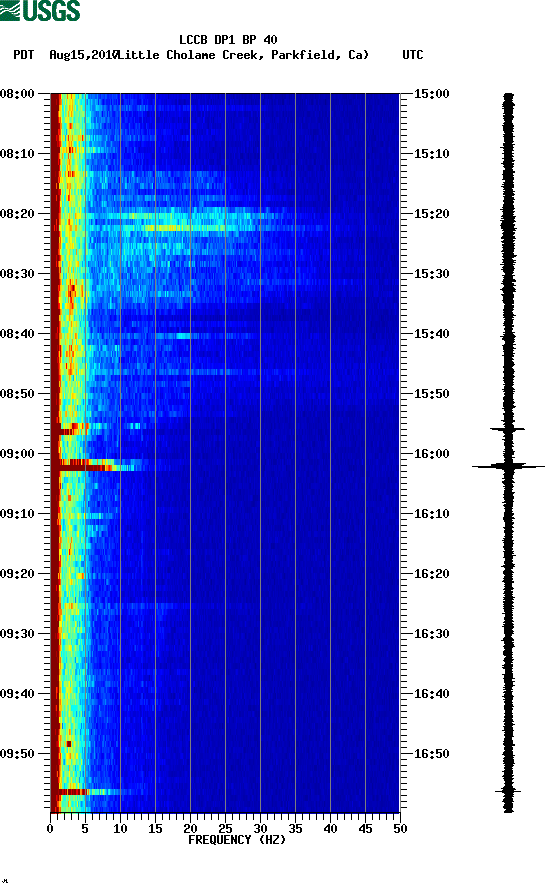The image size is (552, 892).
Task: Click the cyan spot near 20 Hz at 08:40
Action: 183,336
